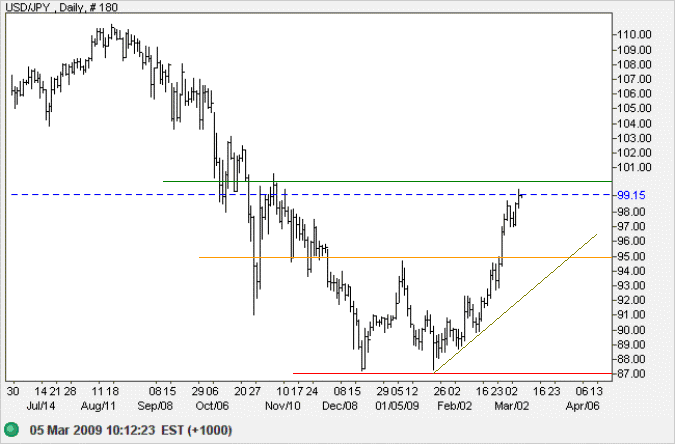The width and height of the screenshot is (675, 444).
Task: Click the blue 99.15 current price label
Action: click(x=631, y=195)
